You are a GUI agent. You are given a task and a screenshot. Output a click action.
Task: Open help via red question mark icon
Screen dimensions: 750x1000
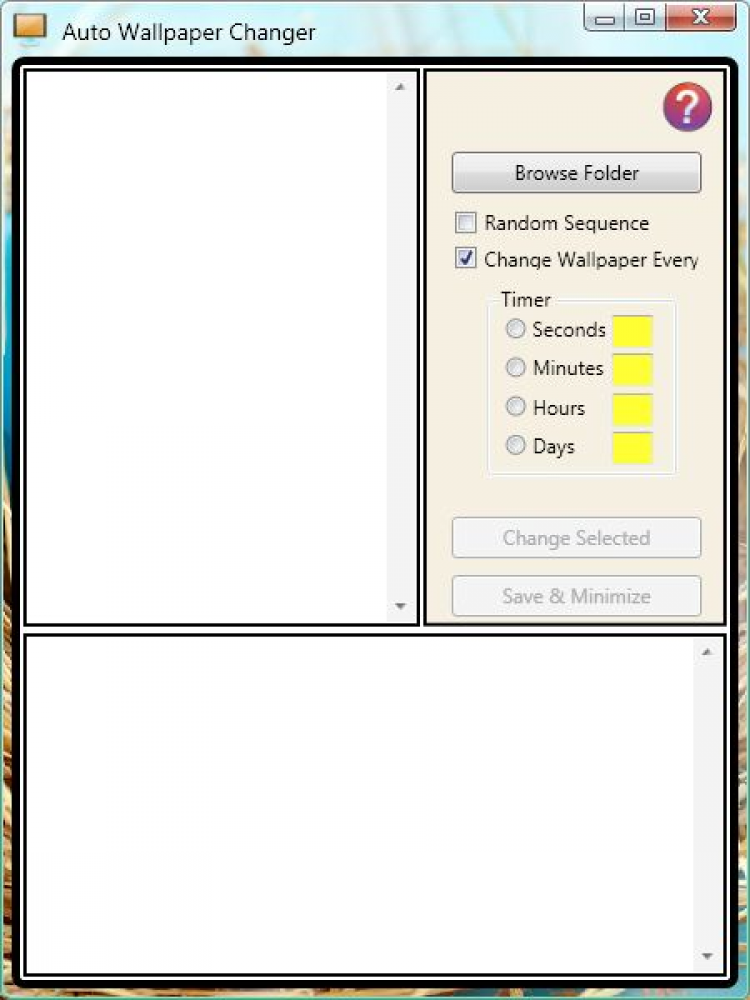coord(688,107)
